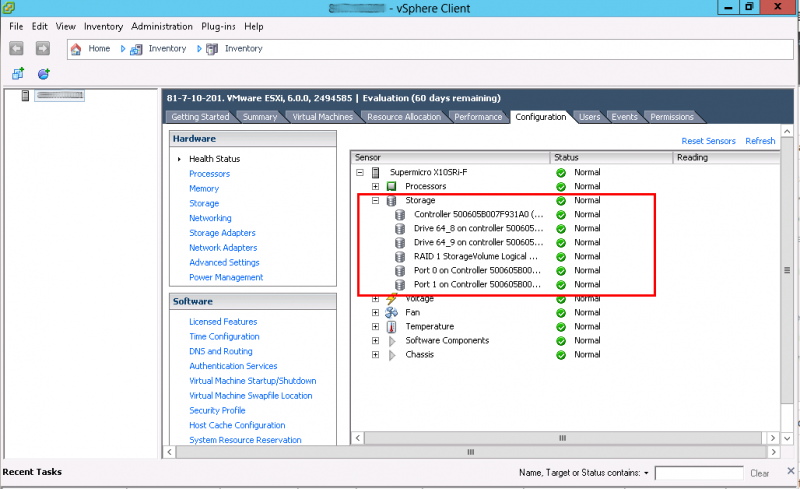Select the host server icon in inventory tree
Viewport: 800px width, 489px height.
tap(25, 95)
